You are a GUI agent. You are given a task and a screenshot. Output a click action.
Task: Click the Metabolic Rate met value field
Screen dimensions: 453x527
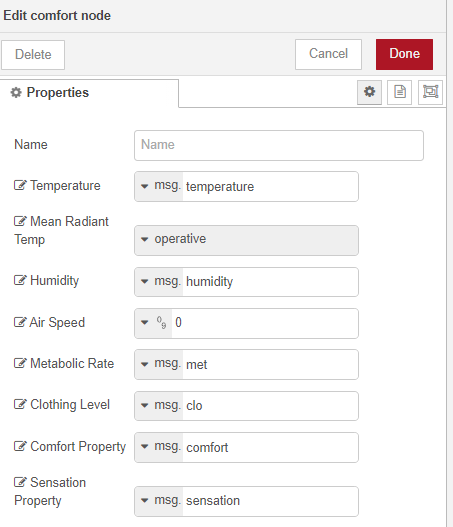click(x=270, y=364)
